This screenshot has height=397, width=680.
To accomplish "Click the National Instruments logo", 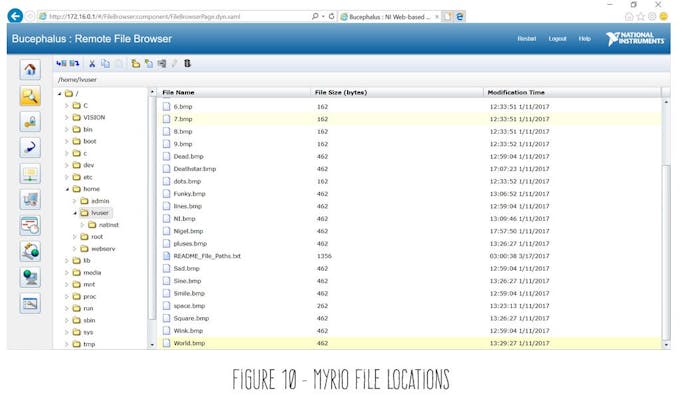I will (x=635, y=38).
